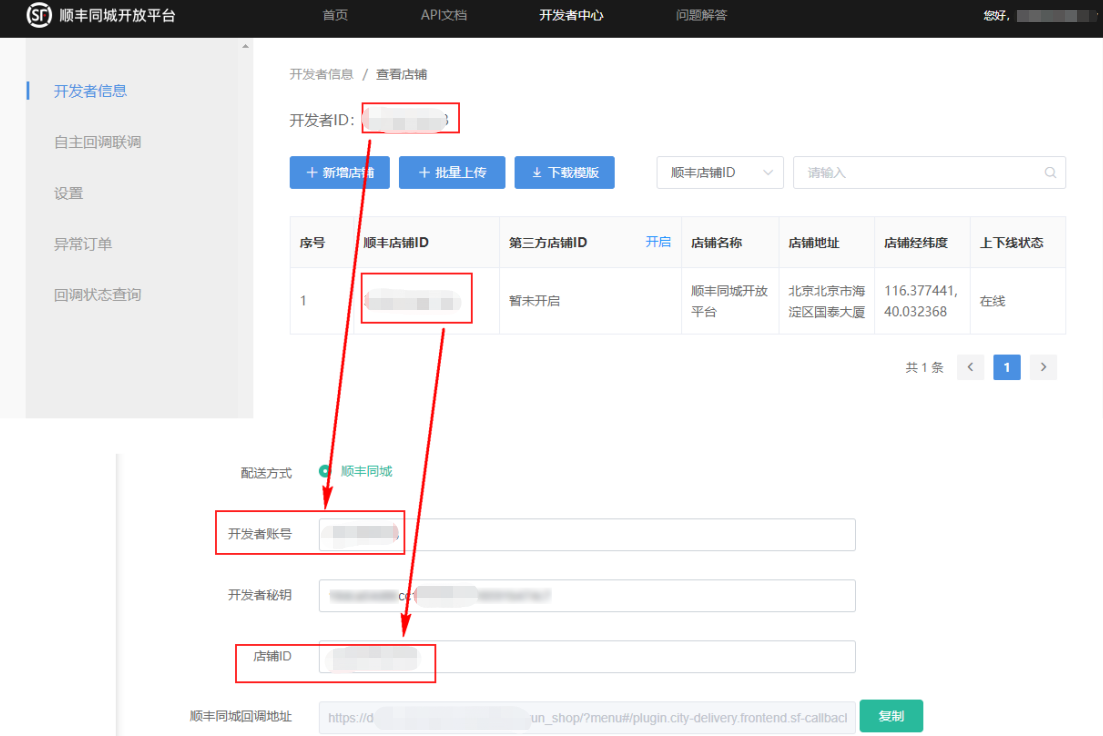Collapse sidebar using the small top arrow
The width and height of the screenshot is (1103, 736).
[246, 47]
